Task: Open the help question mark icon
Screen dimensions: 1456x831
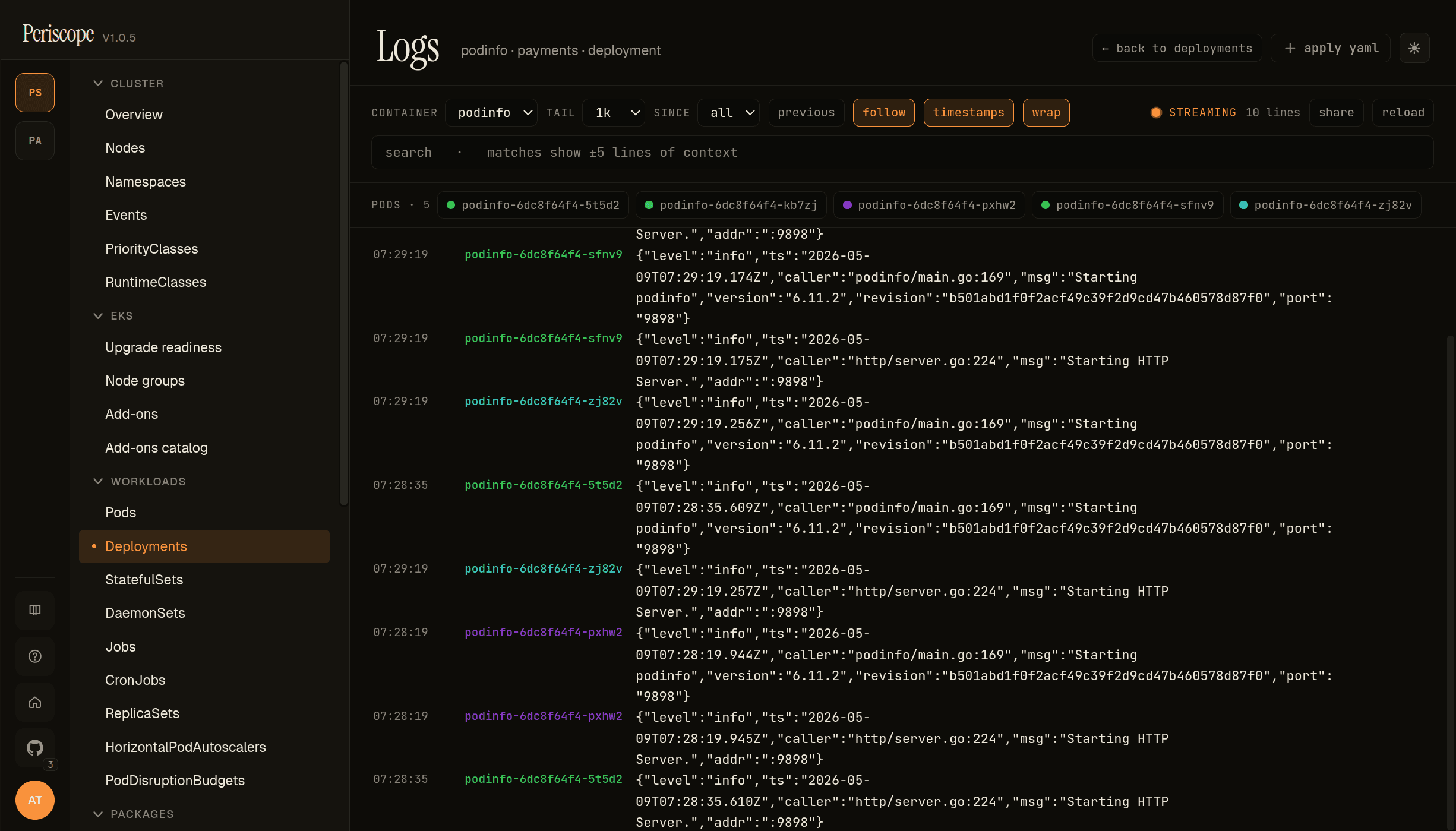Action: click(x=35, y=656)
